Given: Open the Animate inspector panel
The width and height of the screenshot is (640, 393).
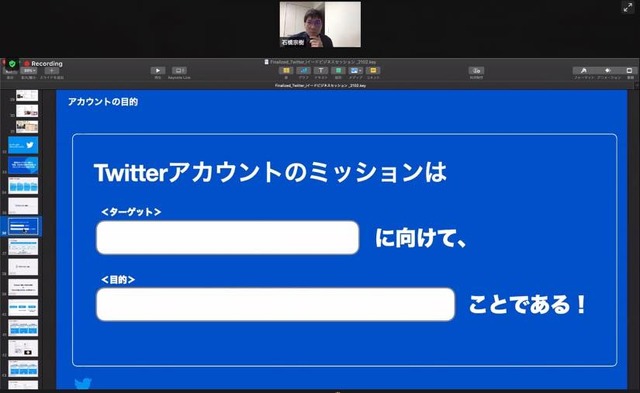Looking at the screenshot, I should (608, 71).
